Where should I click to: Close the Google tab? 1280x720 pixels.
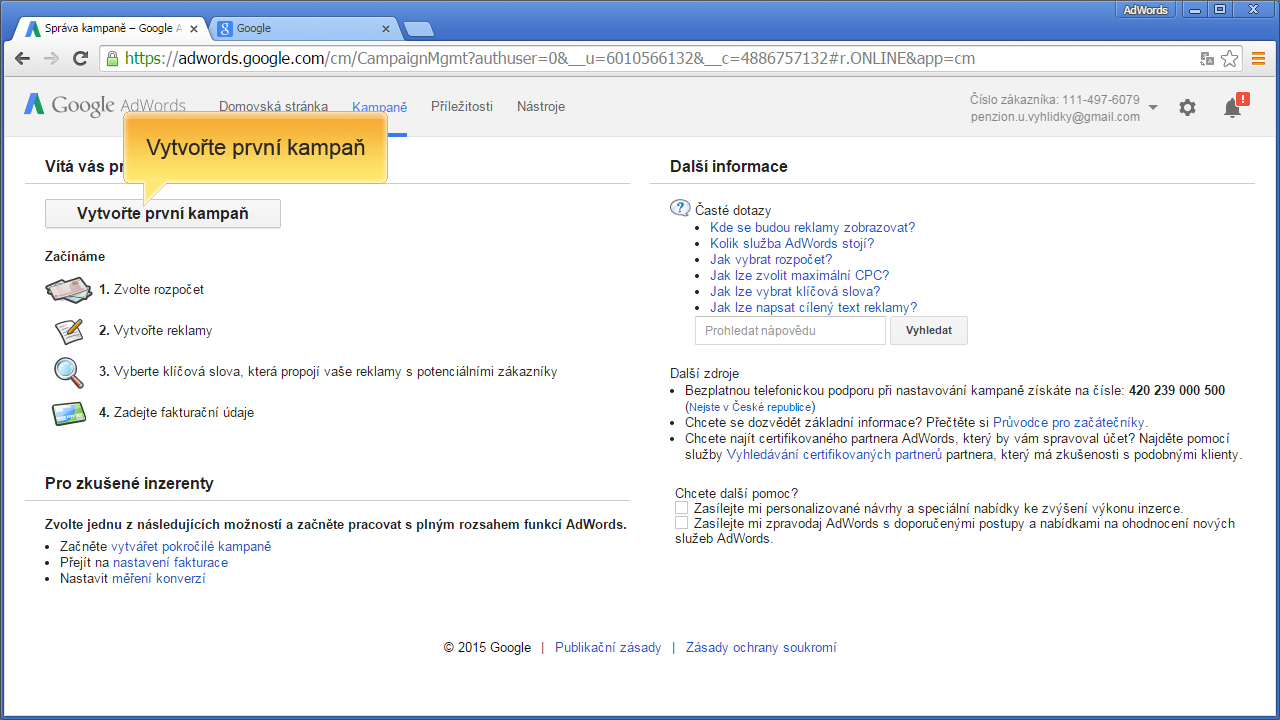[388, 28]
